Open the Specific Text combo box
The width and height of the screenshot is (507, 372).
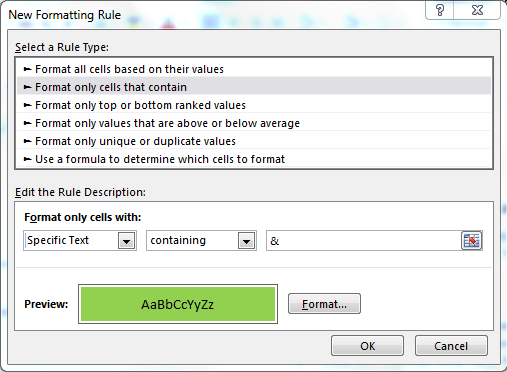pyautogui.click(x=80, y=240)
